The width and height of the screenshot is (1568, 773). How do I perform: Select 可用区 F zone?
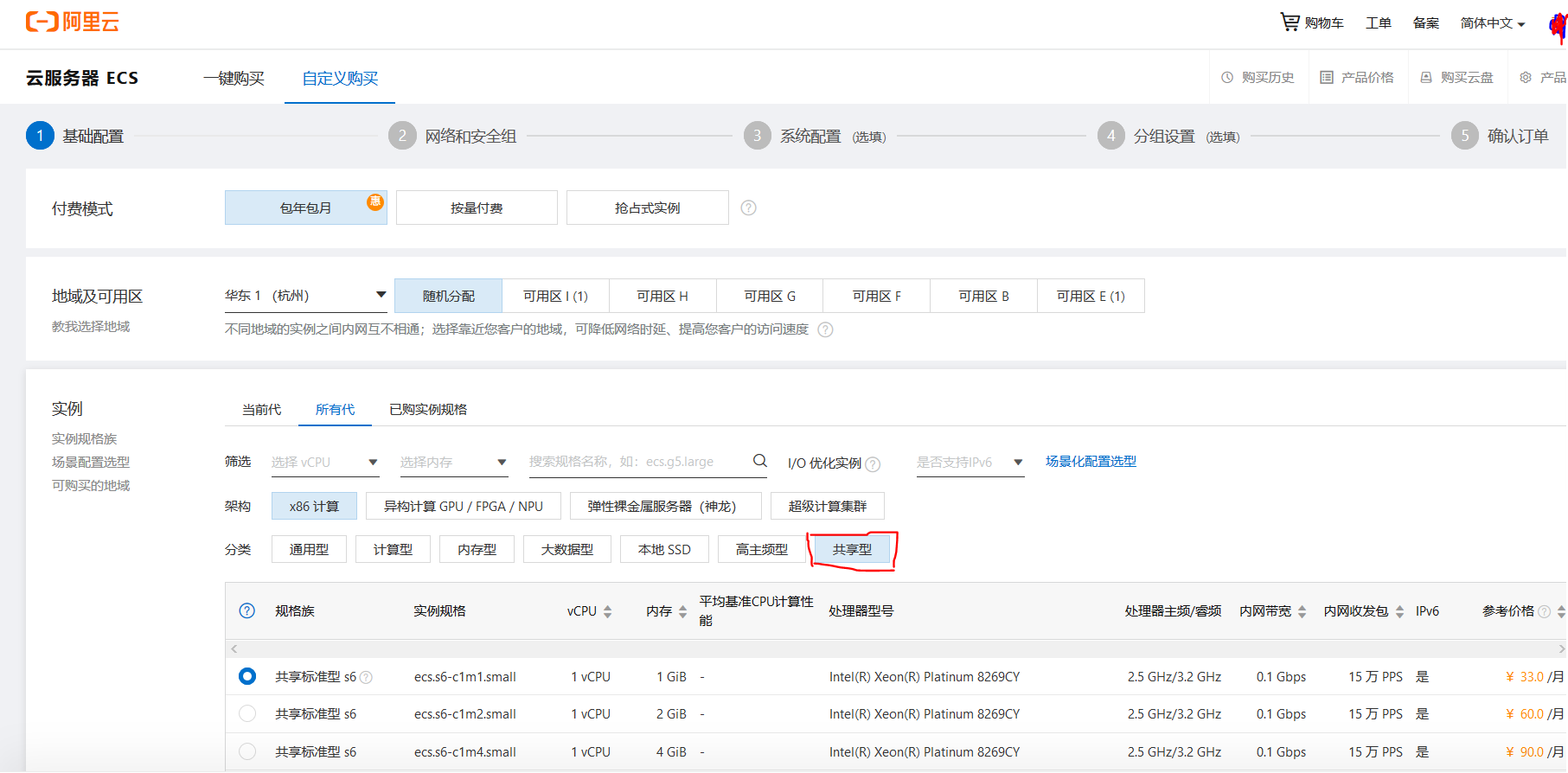tap(876, 296)
